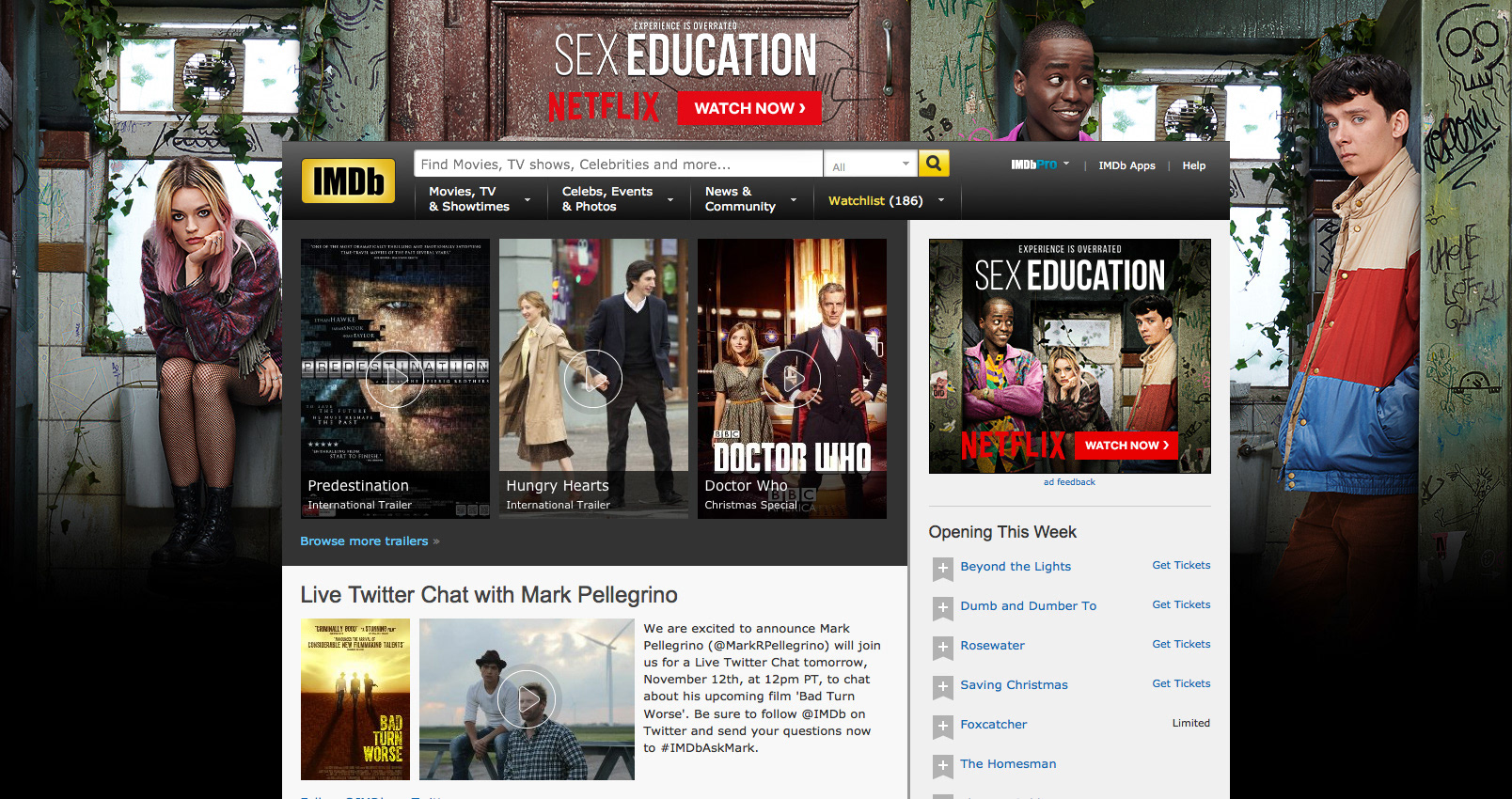Open the Dumb and Dumber To title link

[x=1028, y=606]
